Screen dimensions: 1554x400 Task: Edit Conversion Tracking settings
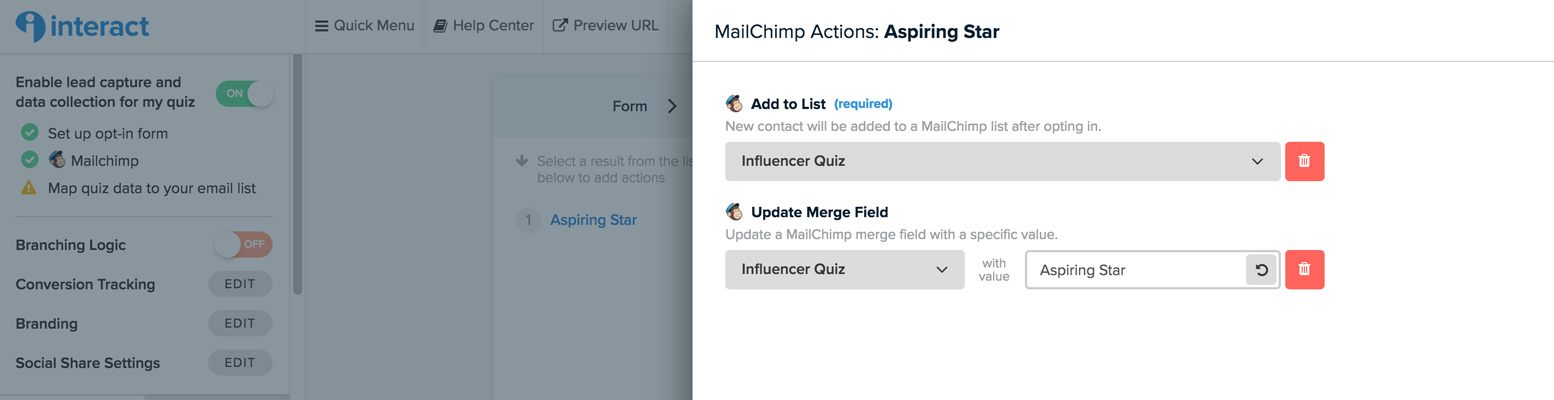(x=240, y=284)
